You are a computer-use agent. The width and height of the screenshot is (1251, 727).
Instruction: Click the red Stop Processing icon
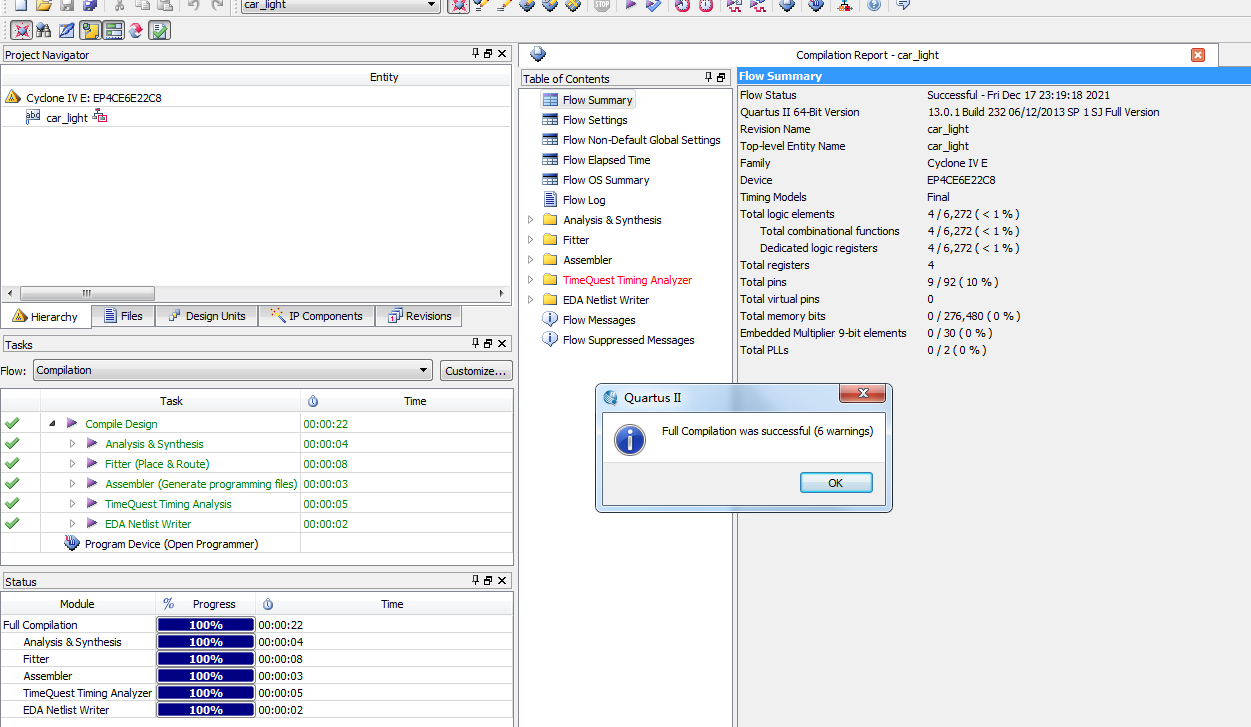click(x=601, y=5)
